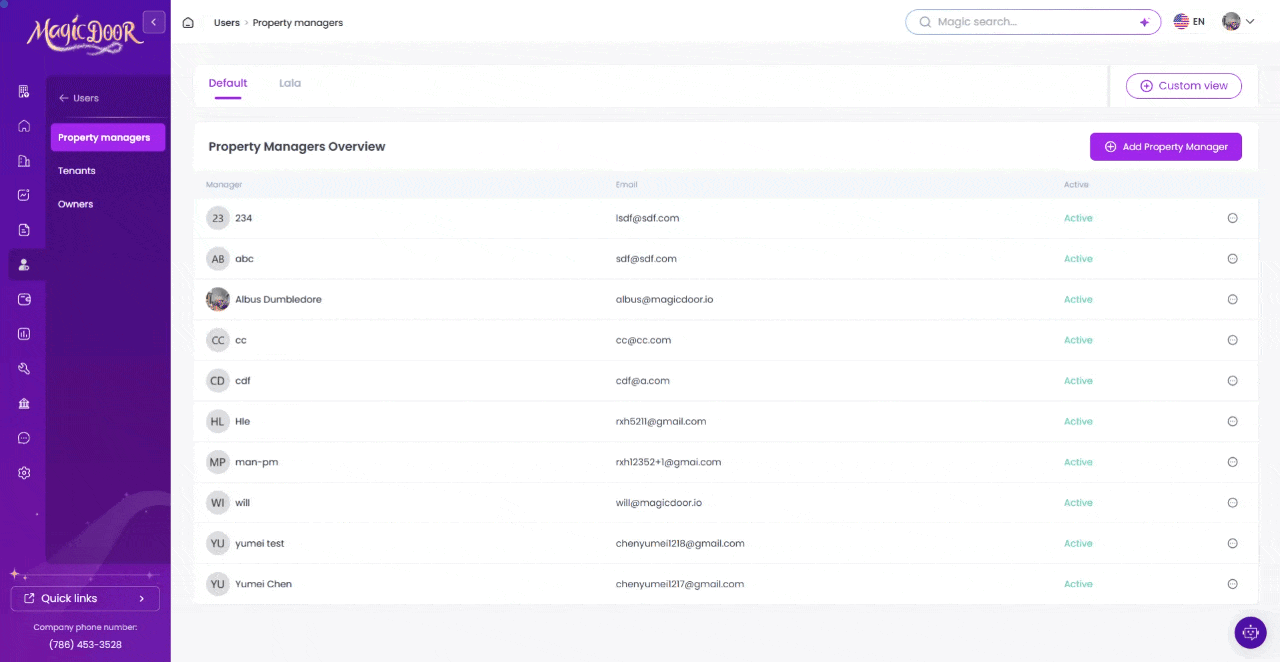
Task: Select Tenants in the Users menu
Action: (x=76, y=170)
